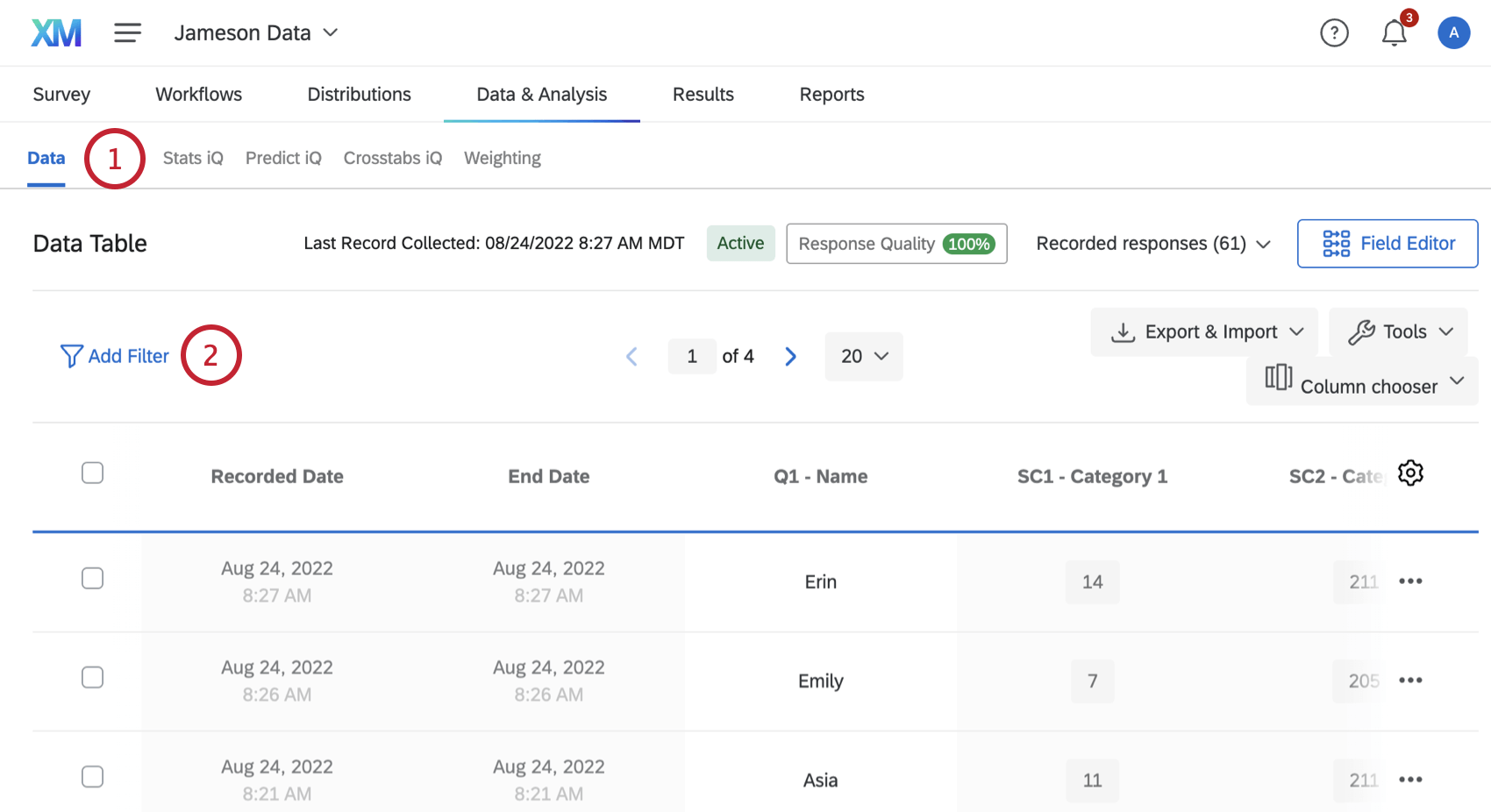Image resolution: width=1491 pixels, height=812 pixels.
Task: Open the account avatar menu
Action: pyautogui.click(x=1453, y=33)
